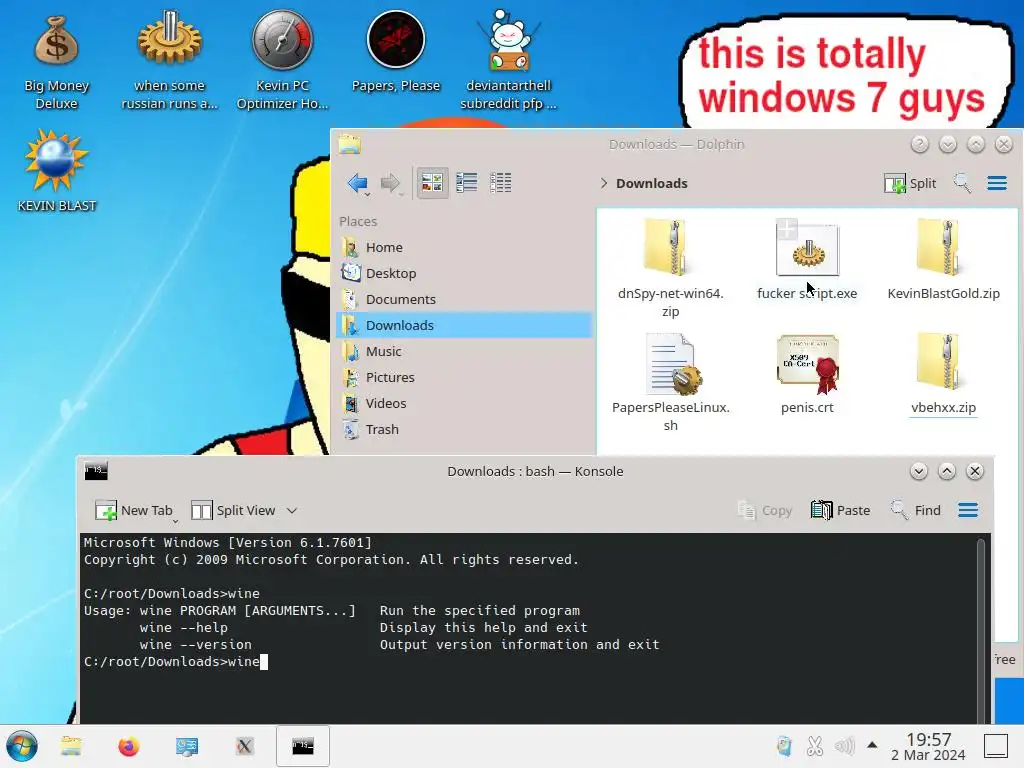Screen dimensions: 1024x768
Task: Expand hidden system tray icons arrow
Action: coord(872,744)
